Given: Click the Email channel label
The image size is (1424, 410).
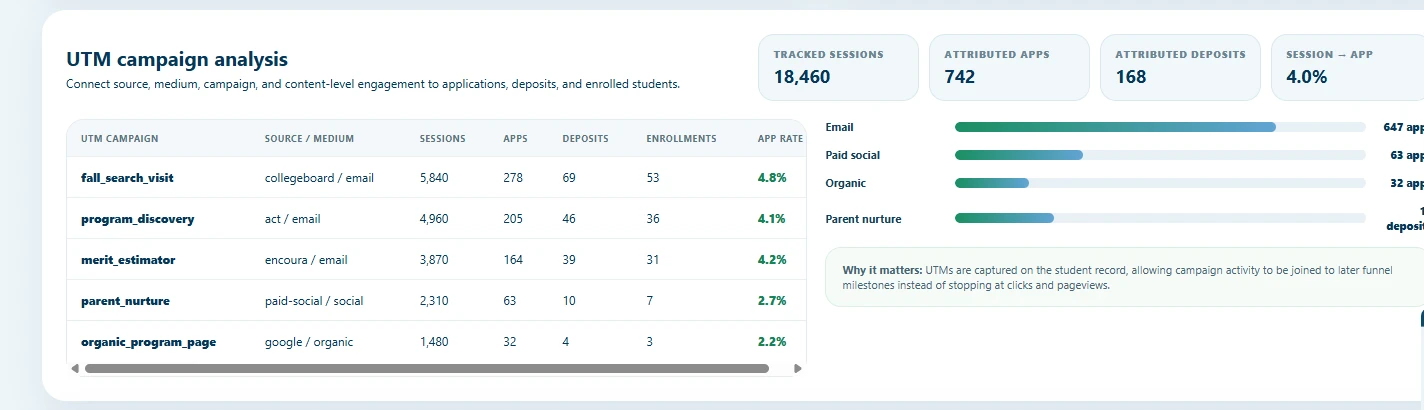Looking at the screenshot, I should point(839,127).
